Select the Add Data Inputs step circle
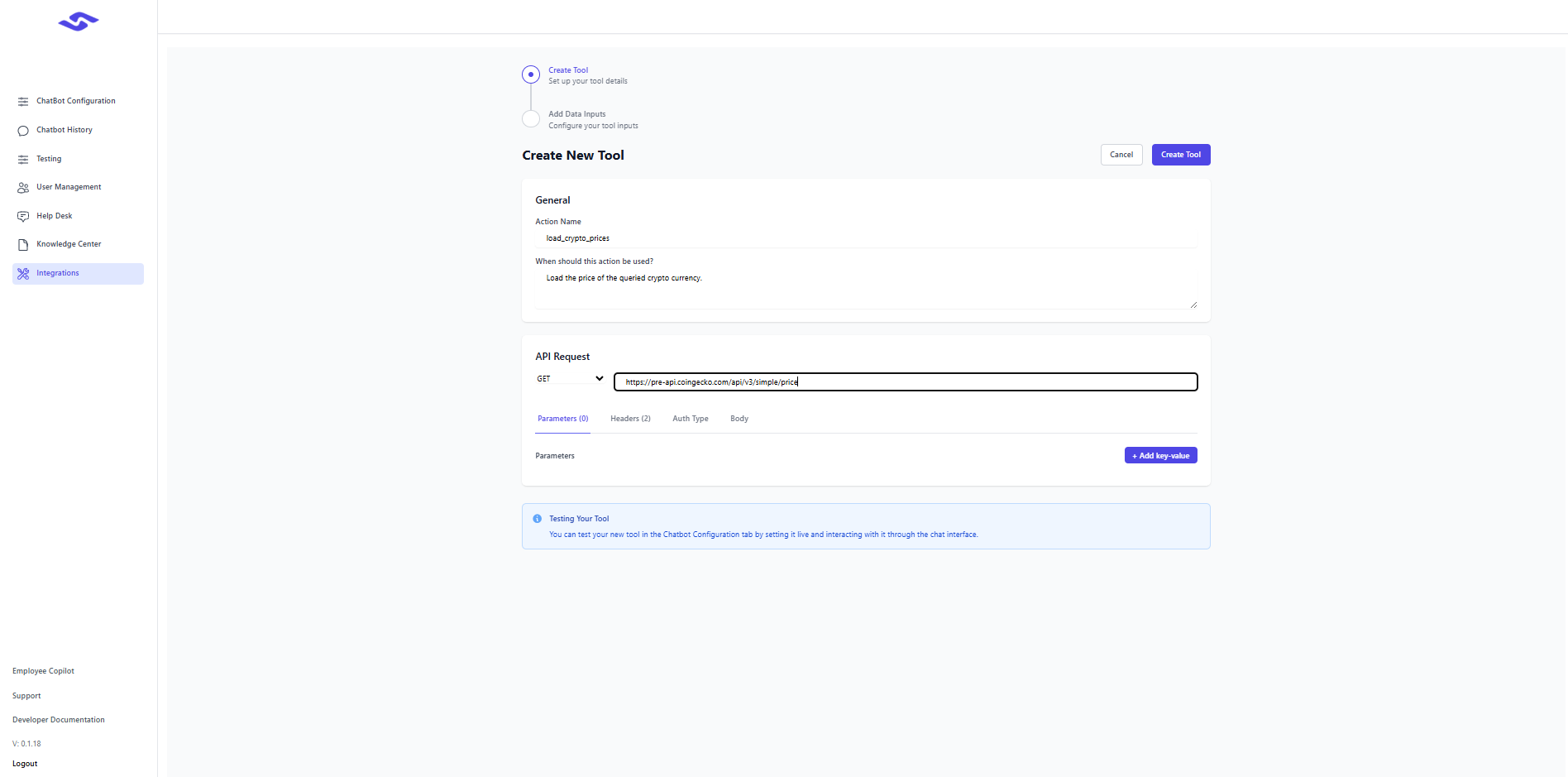 tap(531, 119)
